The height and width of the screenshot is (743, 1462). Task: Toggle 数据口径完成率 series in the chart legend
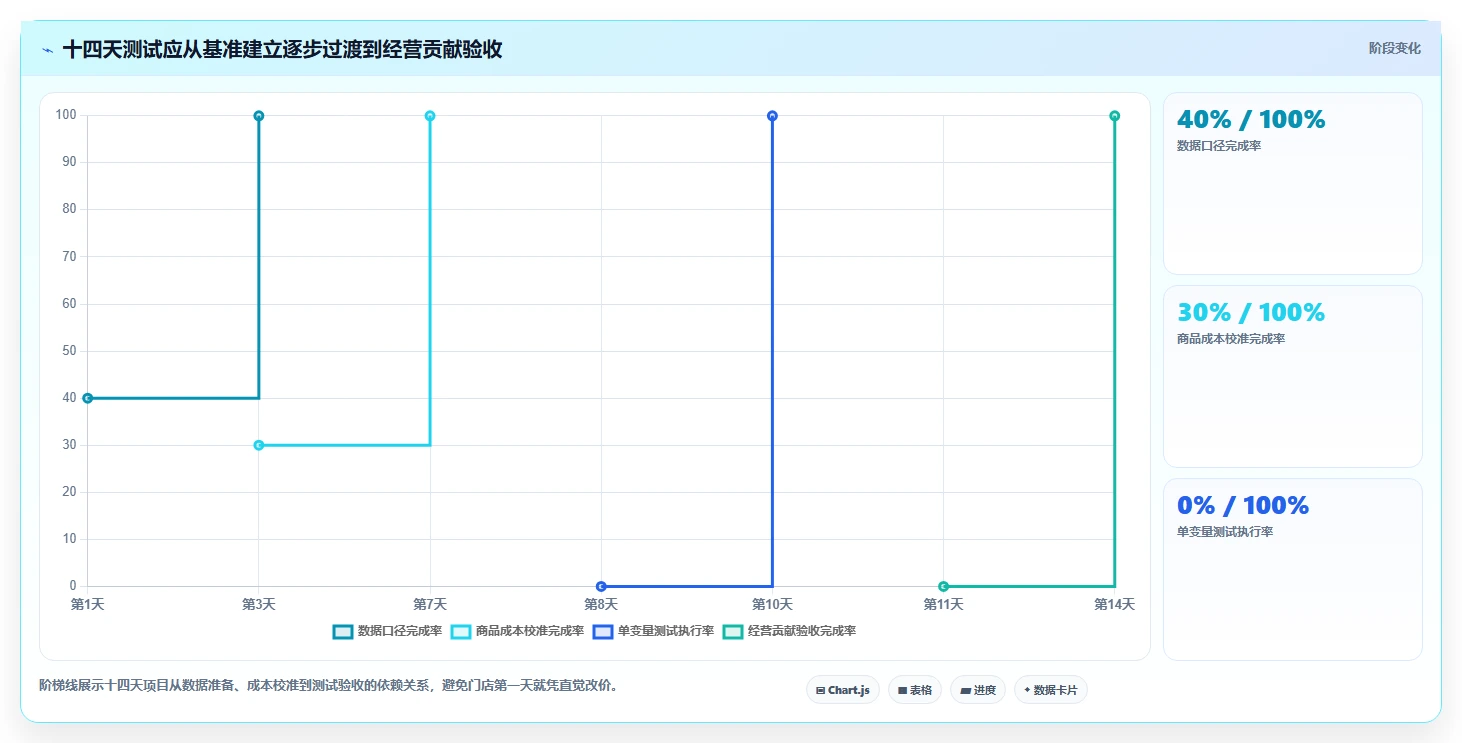pos(387,631)
